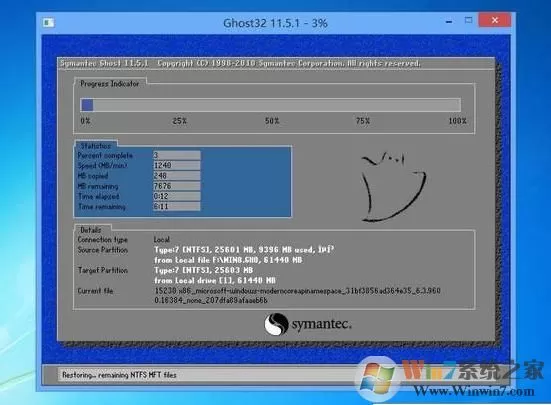Click the Time elapsed value 0:12

point(176,196)
